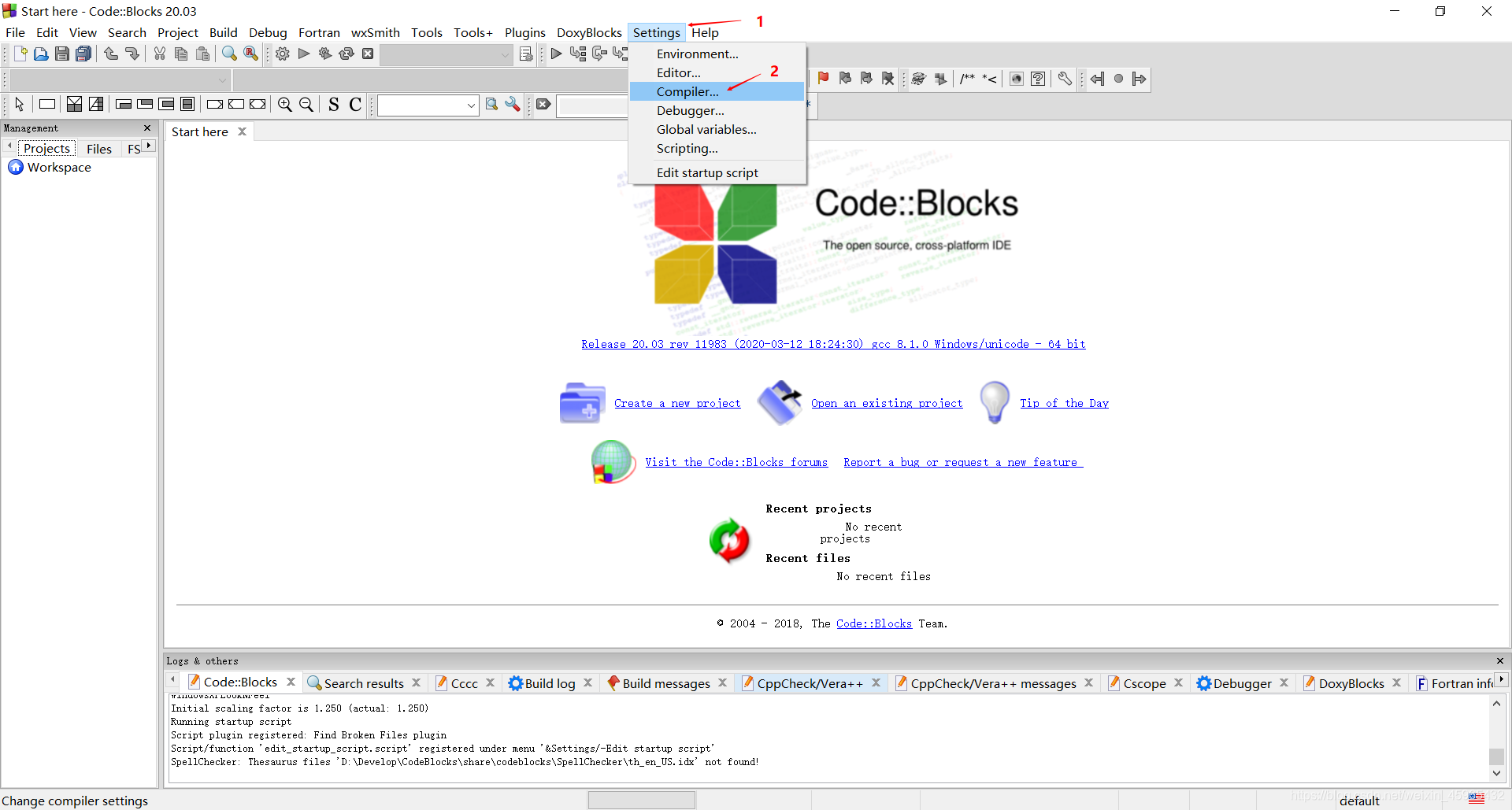Click the New file toolbar icon
Viewport: 1512px width, 810px height.
20,54
